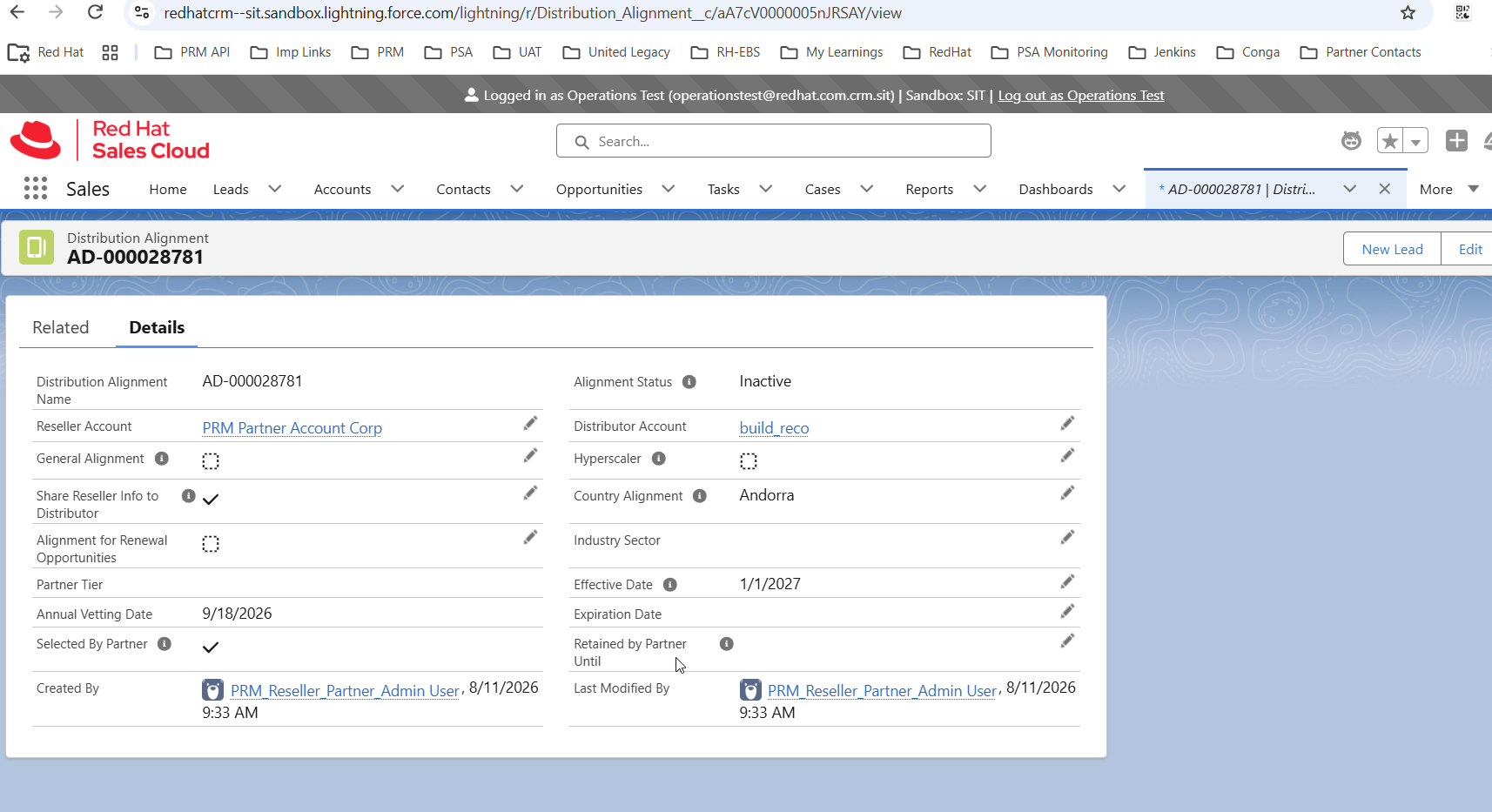Click the global Search box

point(773,141)
